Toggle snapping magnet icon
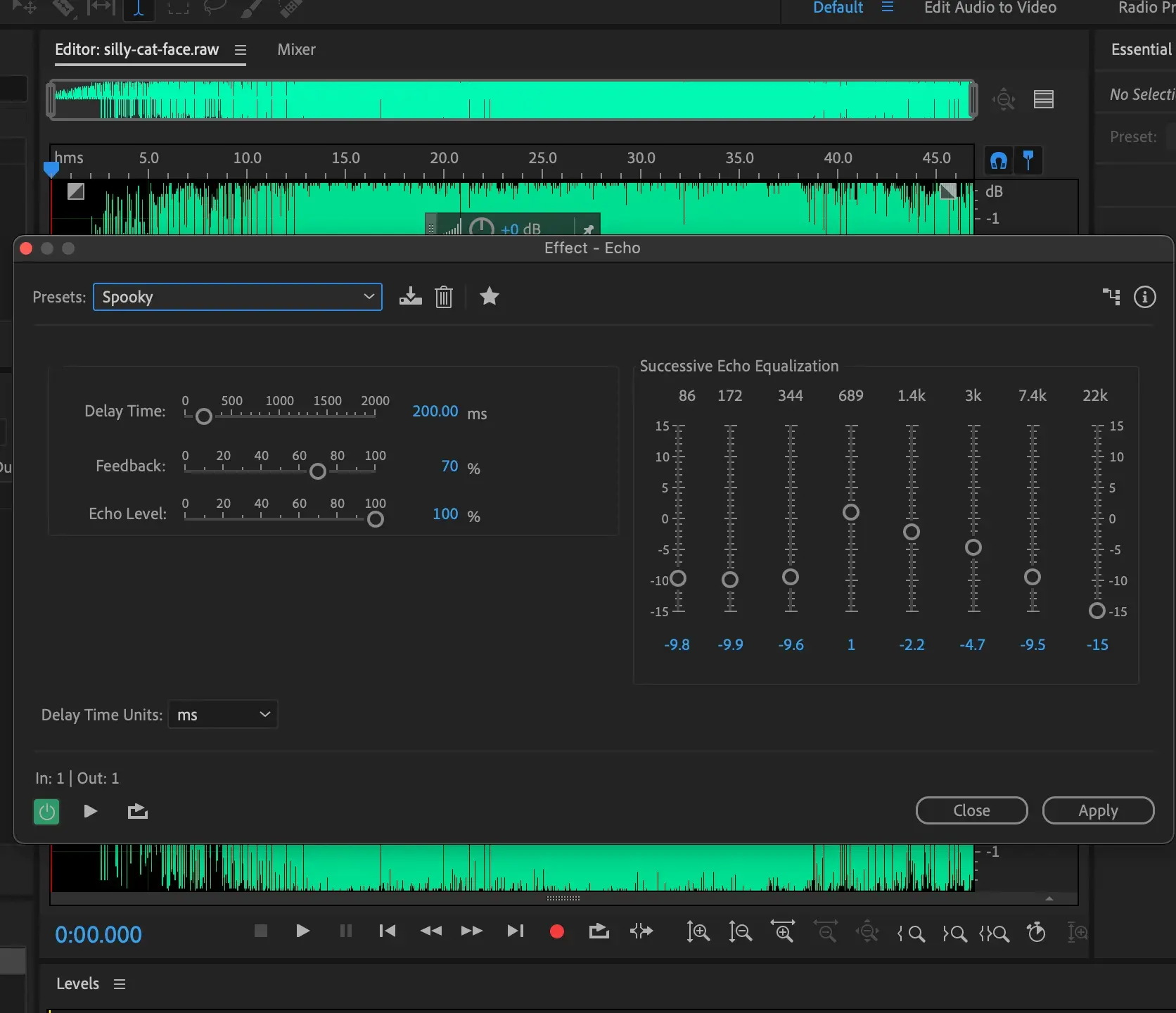 [x=999, y=161]
